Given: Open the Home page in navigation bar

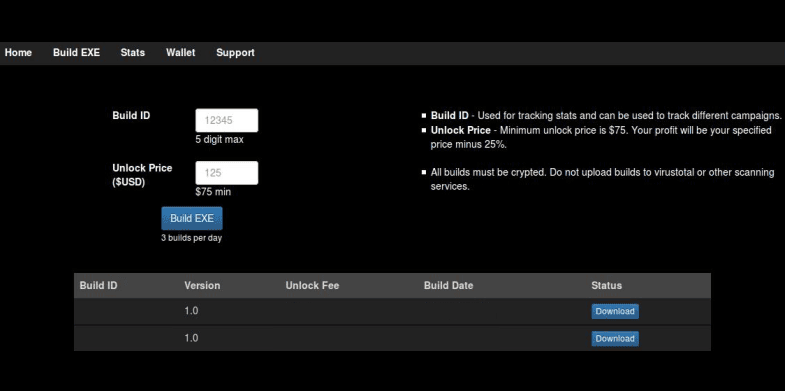Looking at the screenshot, I should tap(19, 53).
